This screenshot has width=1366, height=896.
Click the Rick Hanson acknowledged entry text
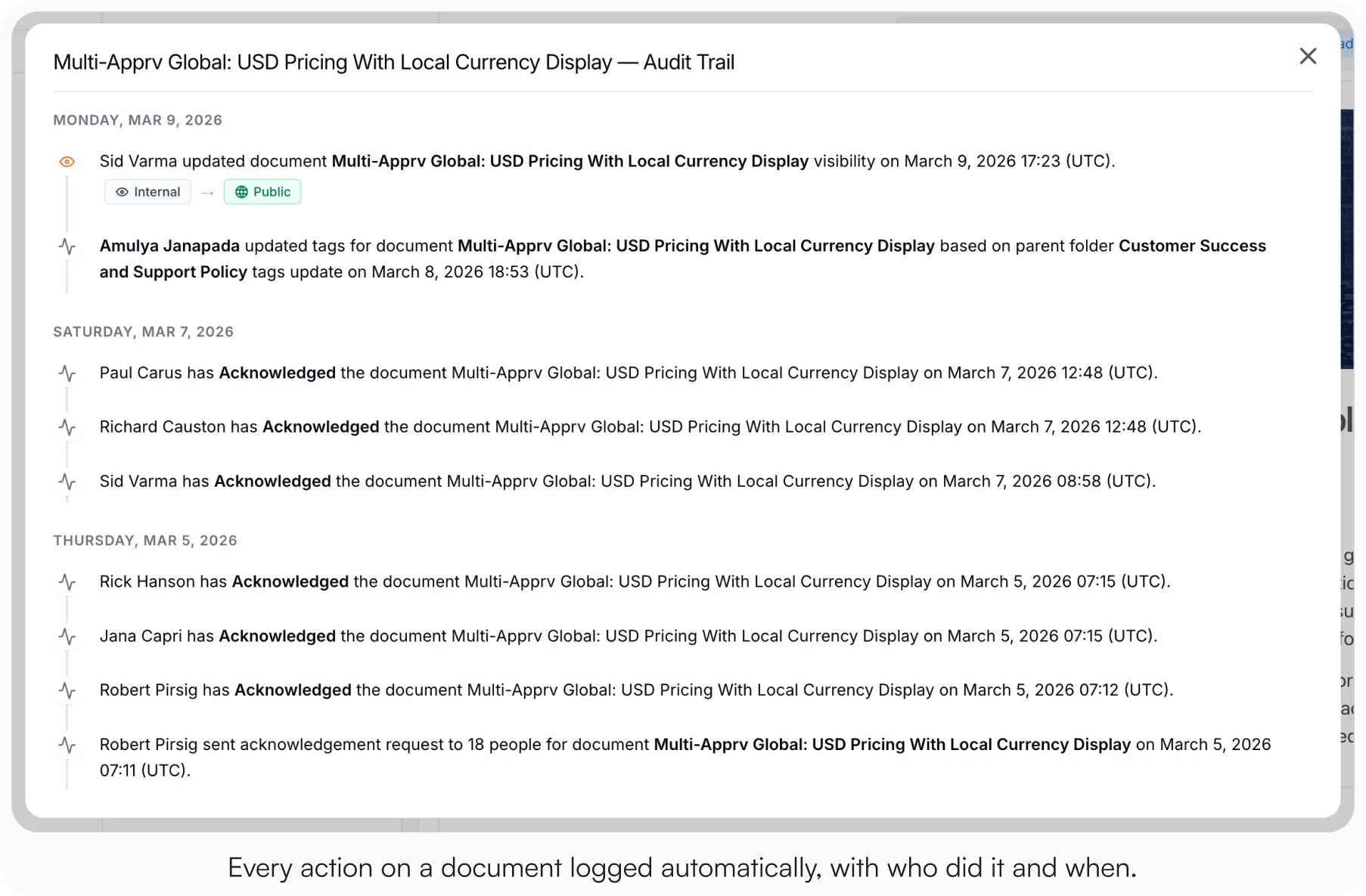635,581
